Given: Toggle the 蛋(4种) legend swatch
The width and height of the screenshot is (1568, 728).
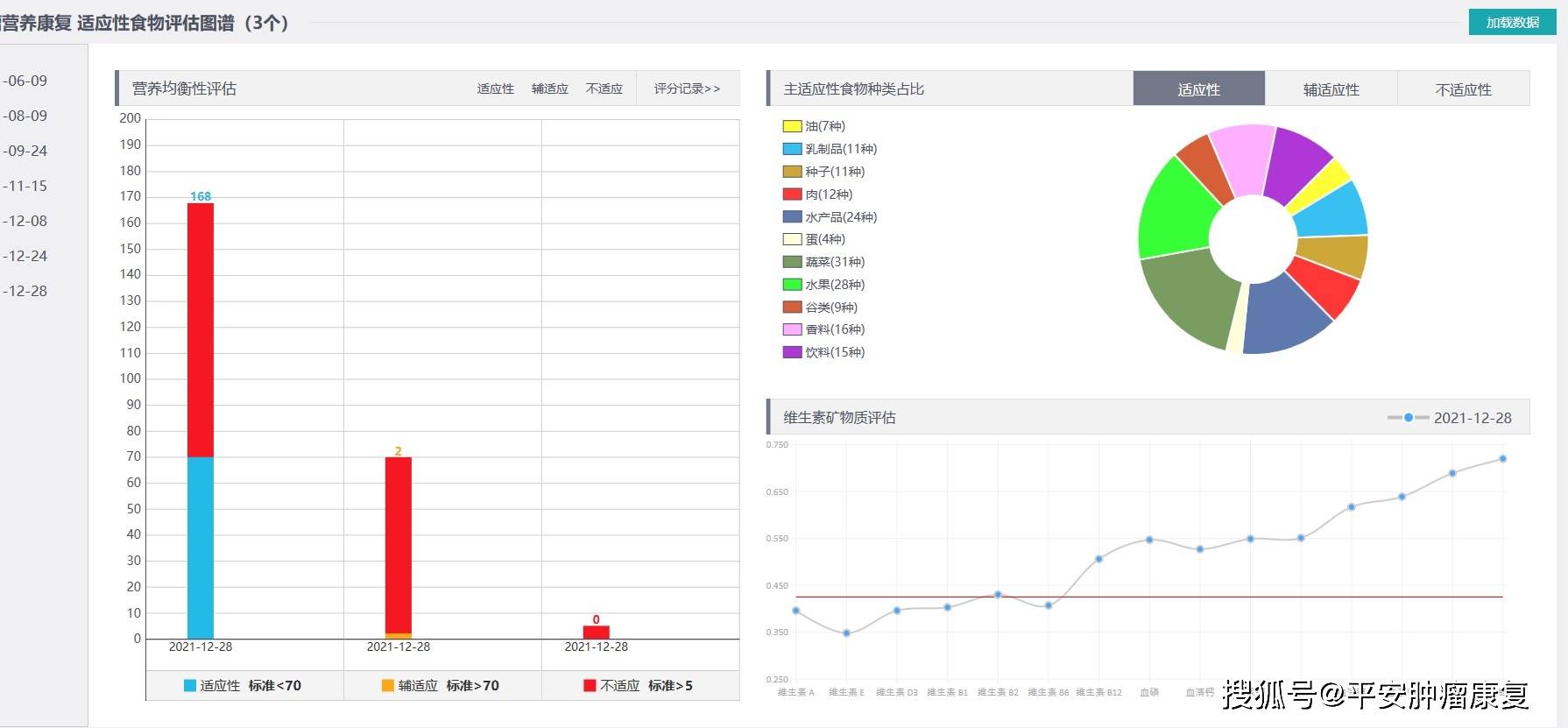Looking at the screenshot, I should [792, 239].
